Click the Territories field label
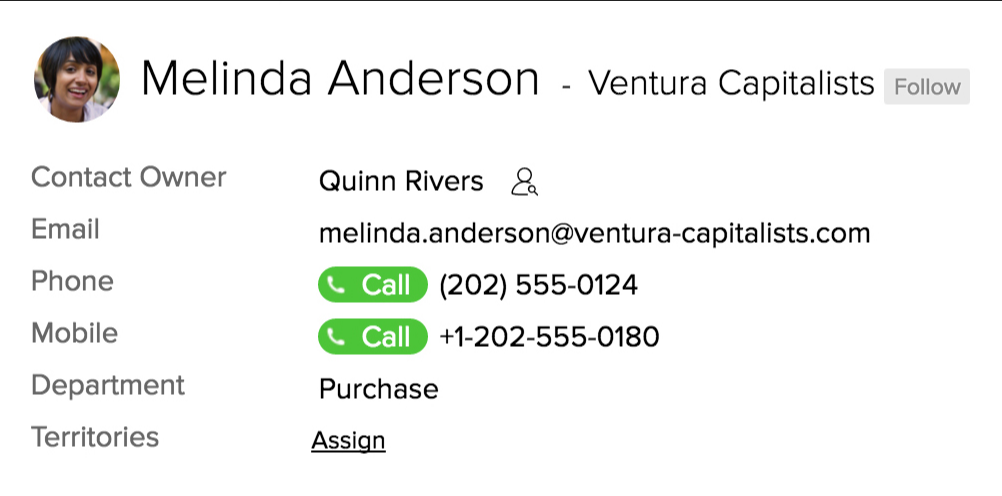 (x=95, y=437)
